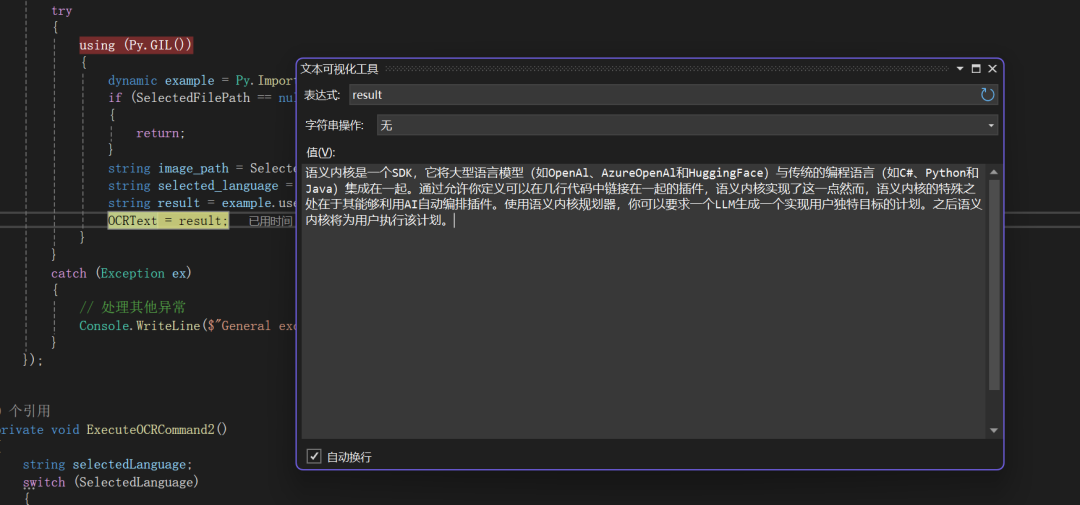The image size is (1080, 505).
Task: Click scrollbar down arrow in value box
Action: [993, 430]
